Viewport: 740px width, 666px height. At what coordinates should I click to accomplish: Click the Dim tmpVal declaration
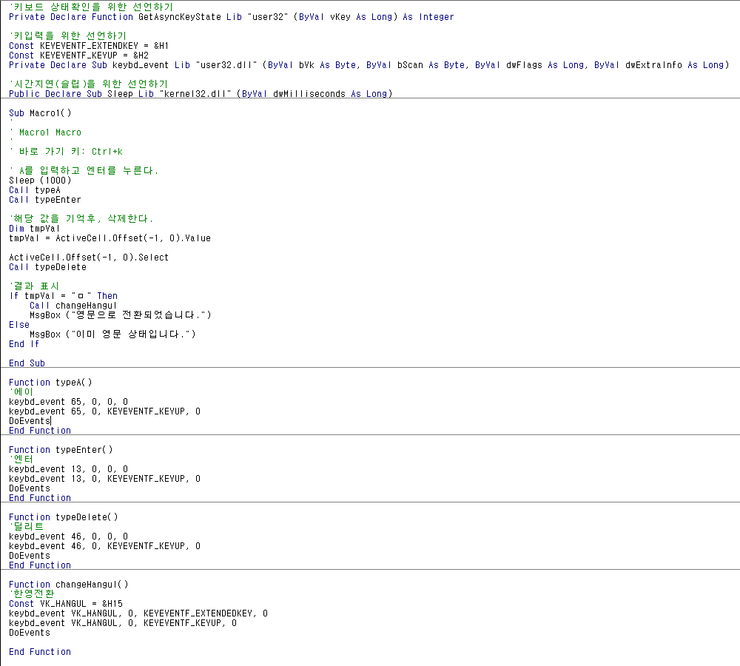pyautogui.click(x=35, y=228)
